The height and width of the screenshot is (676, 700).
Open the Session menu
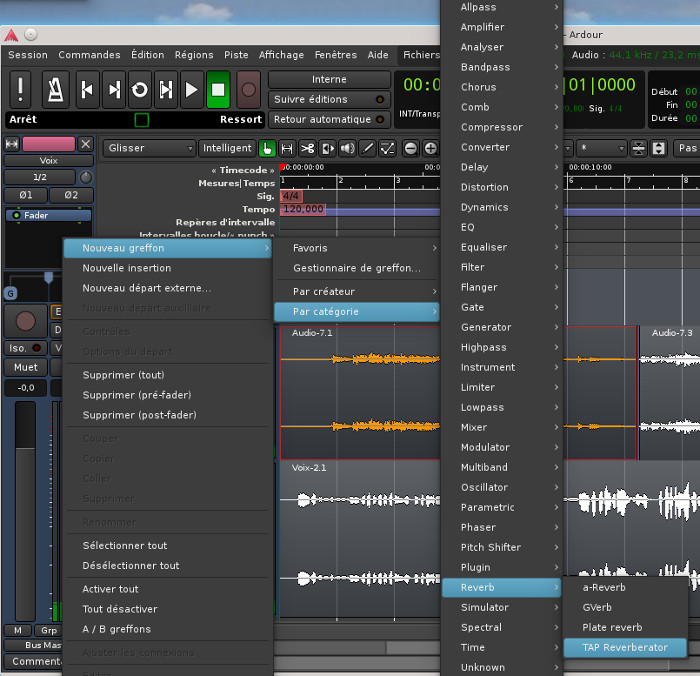27,55
